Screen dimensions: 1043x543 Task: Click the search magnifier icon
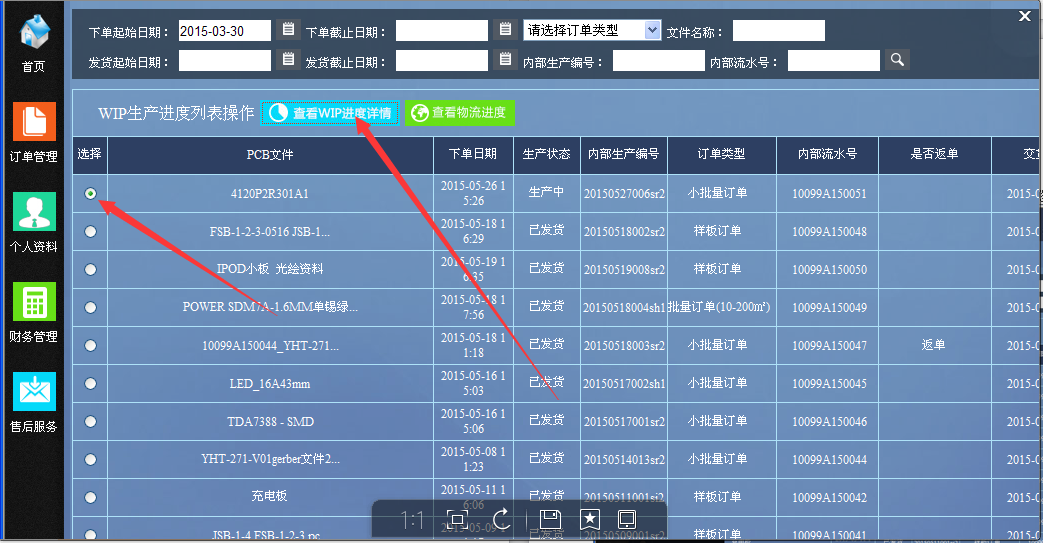point(896,60)
